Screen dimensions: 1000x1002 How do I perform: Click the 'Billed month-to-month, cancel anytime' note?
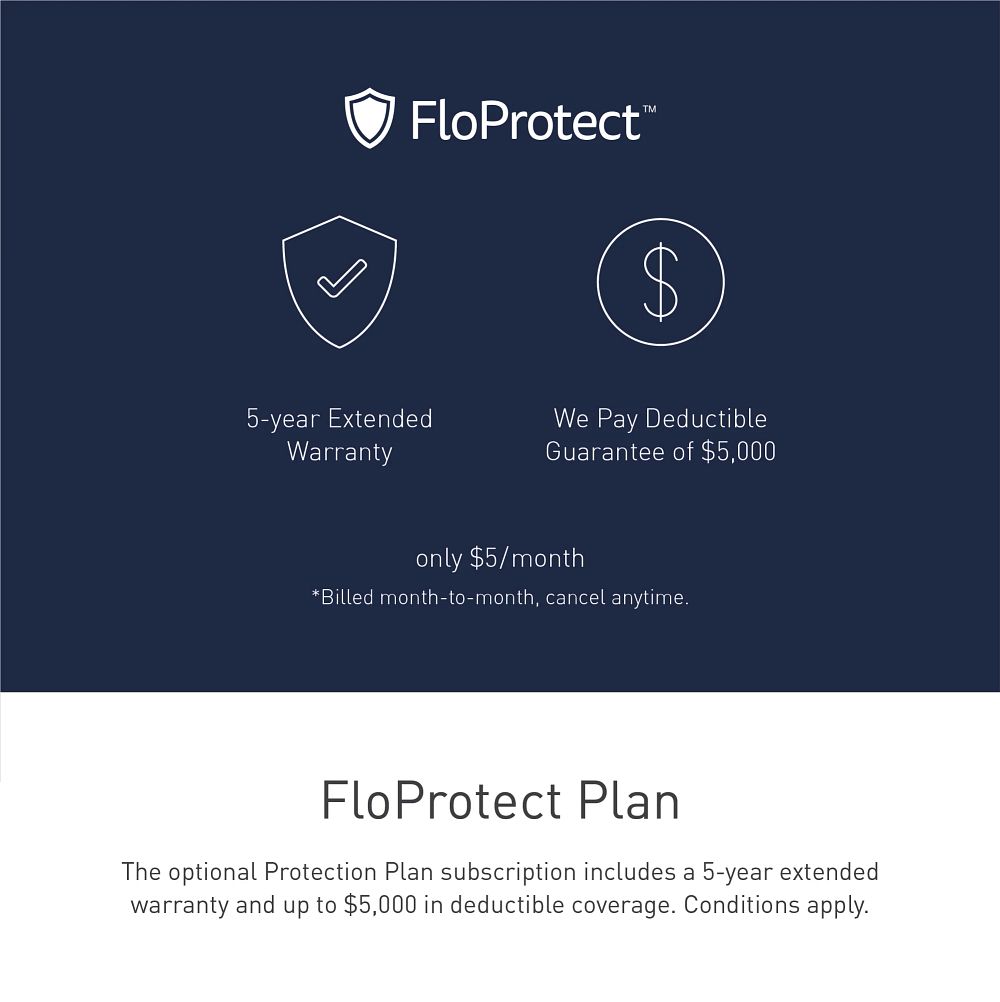(500, 598)
